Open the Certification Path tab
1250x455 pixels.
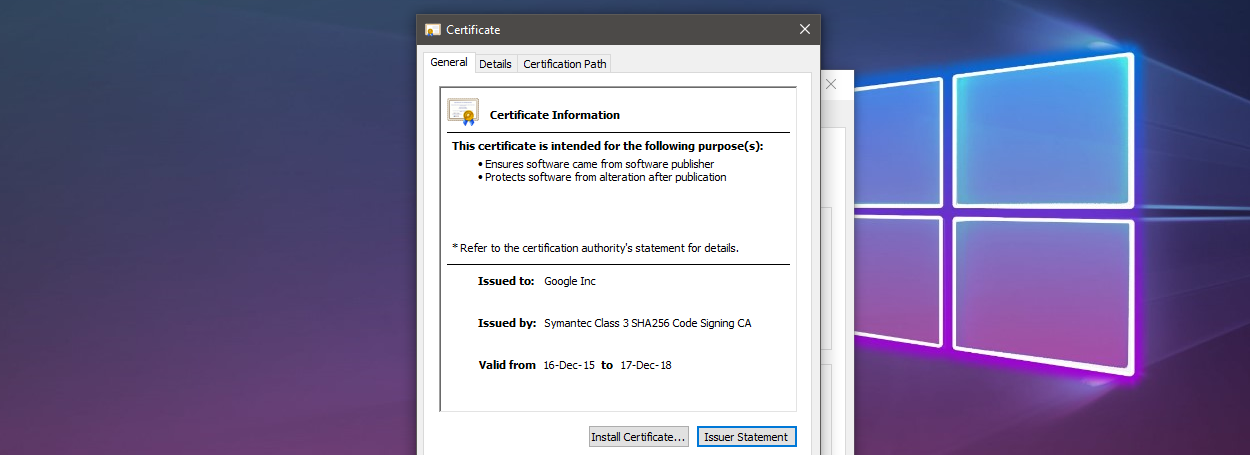[x=564, y=64]
